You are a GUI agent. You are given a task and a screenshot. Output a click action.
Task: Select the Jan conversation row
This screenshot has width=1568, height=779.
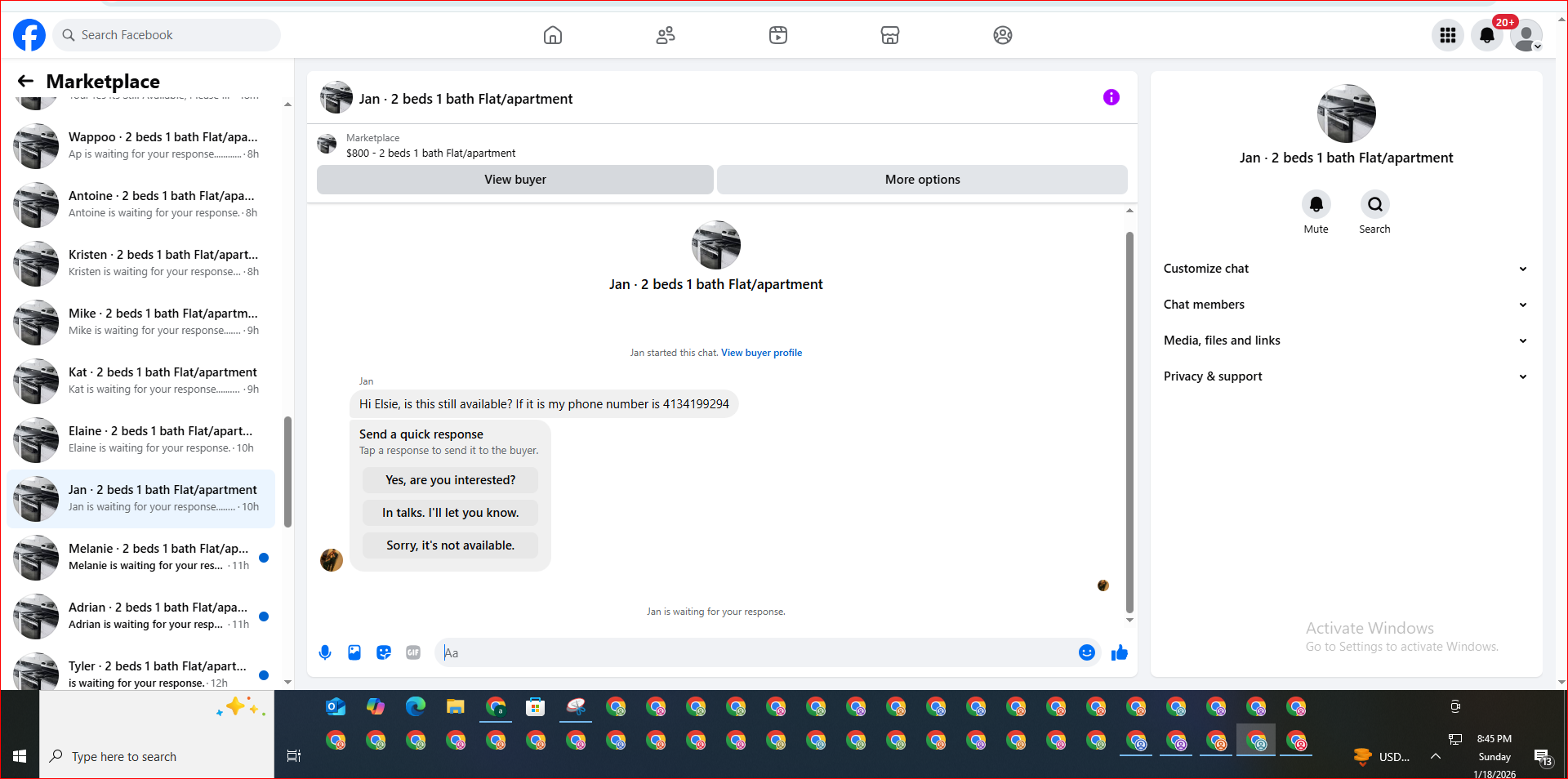coord(140,498)
